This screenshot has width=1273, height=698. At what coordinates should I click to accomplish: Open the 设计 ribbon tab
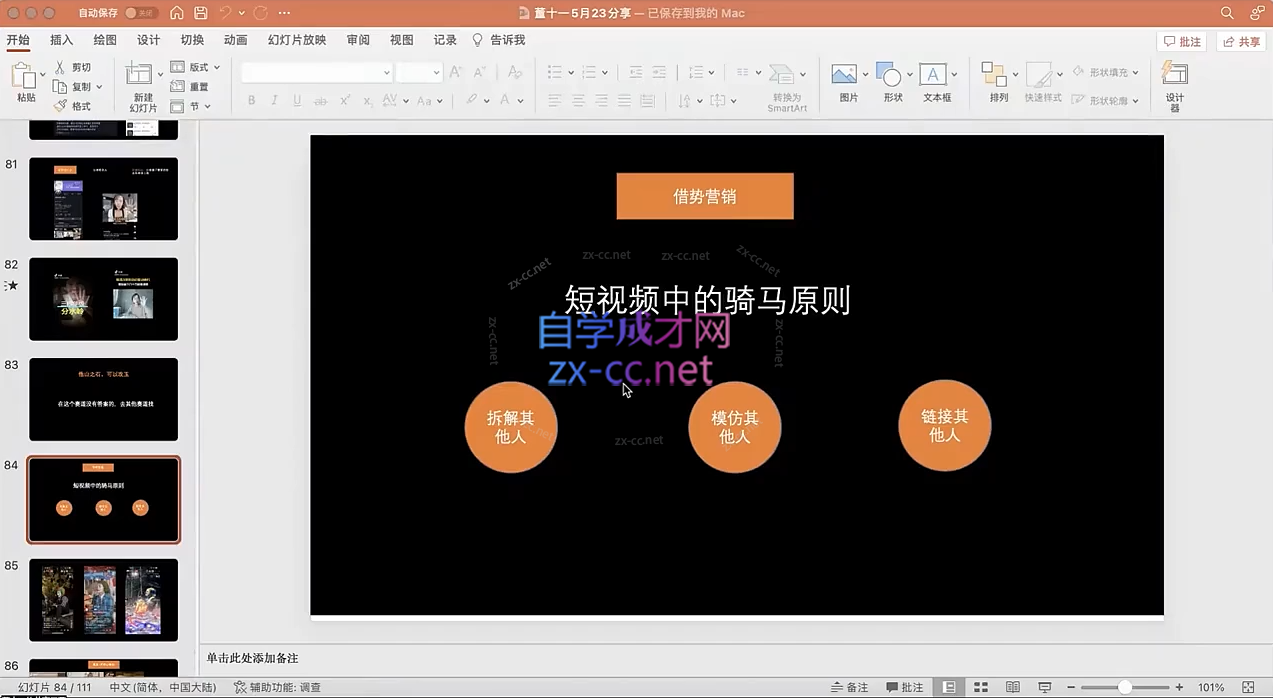point(149,40)
